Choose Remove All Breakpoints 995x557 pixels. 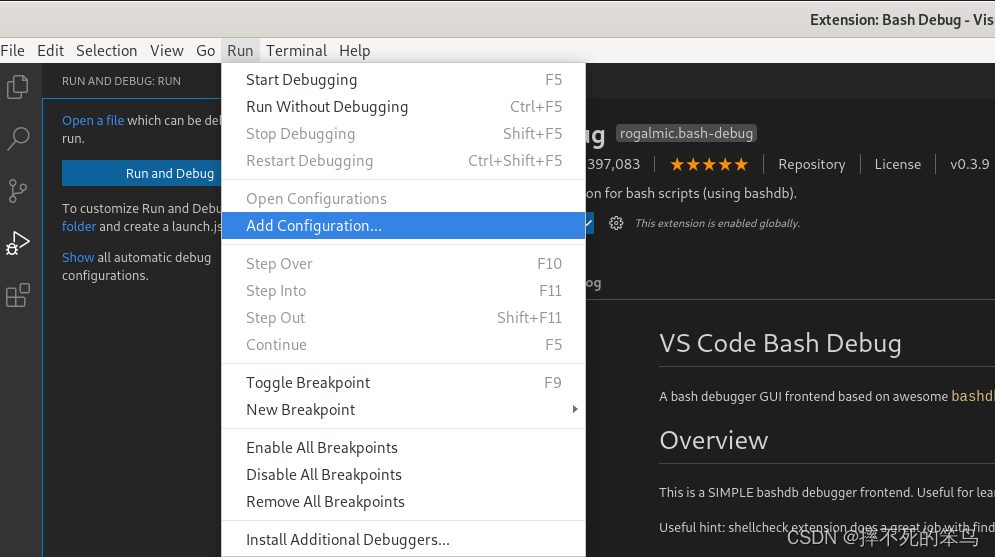point(404,502)
